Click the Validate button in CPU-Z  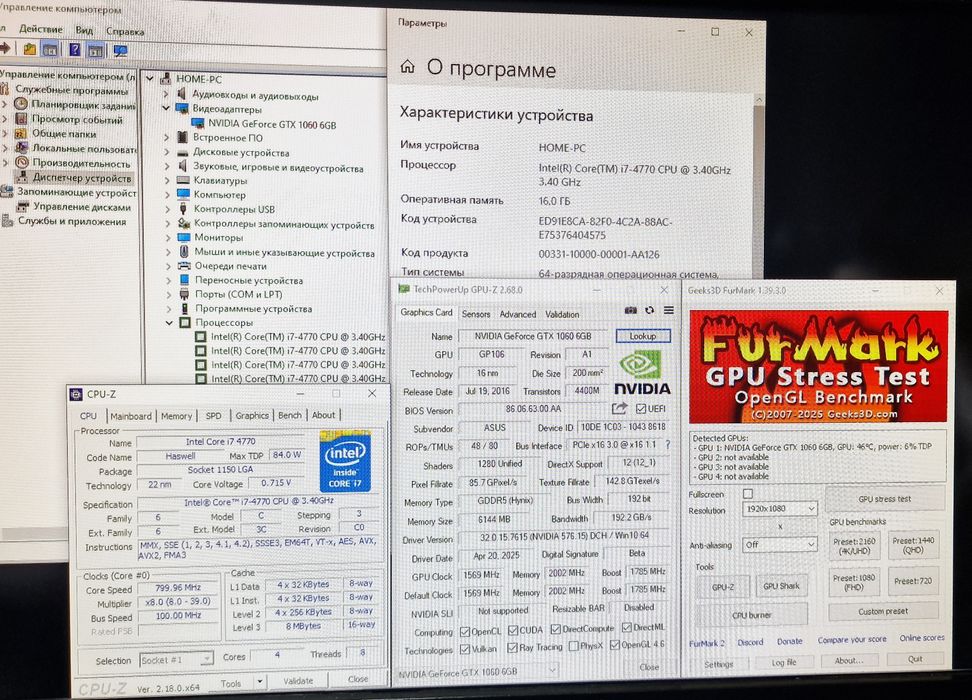(298, 680)
